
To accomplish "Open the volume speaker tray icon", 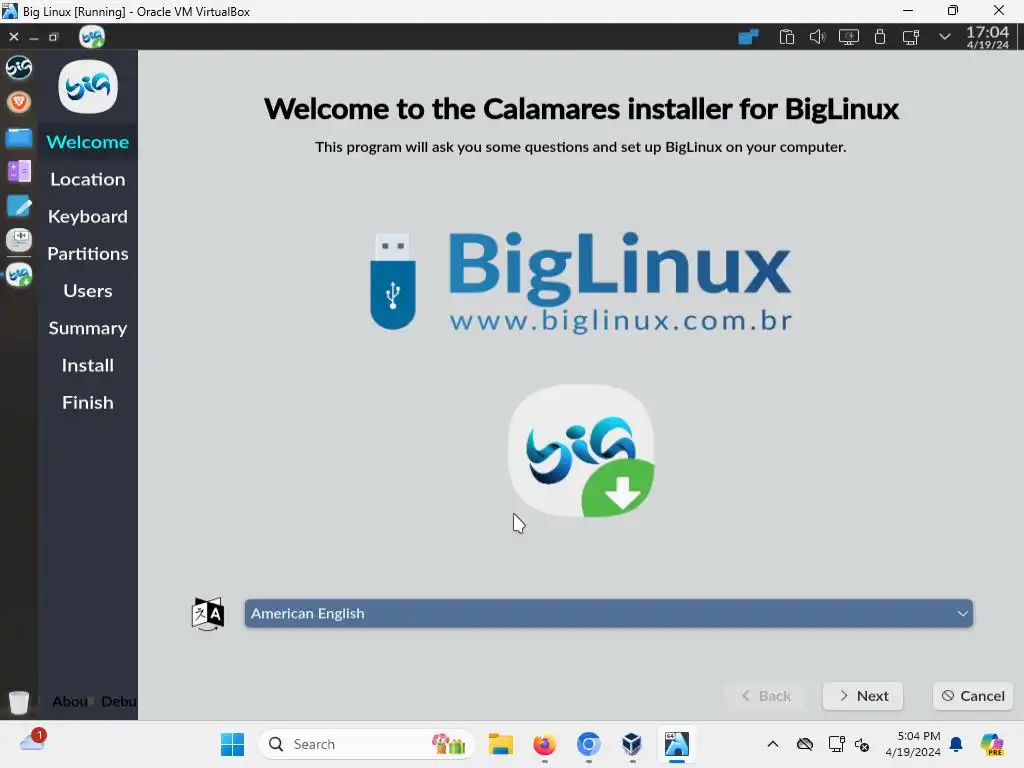I will 817,37.
